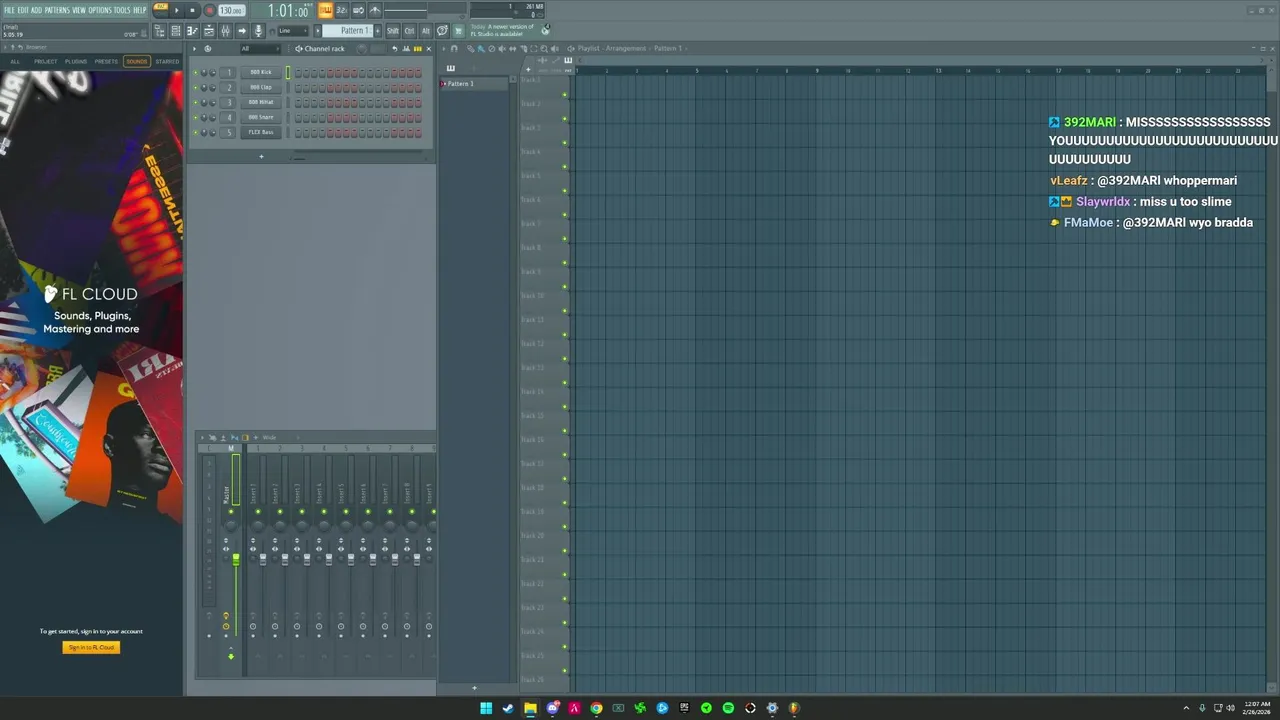Screen dimensions: 1280x720
Task: Click the microphone recording icon
Action: tap(258, 31)
